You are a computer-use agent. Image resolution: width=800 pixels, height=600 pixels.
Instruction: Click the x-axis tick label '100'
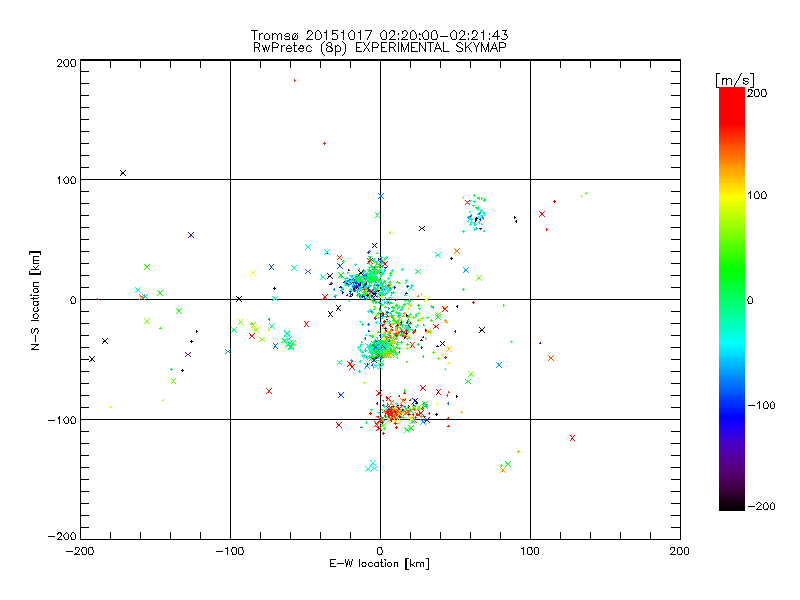pos(530,551)
